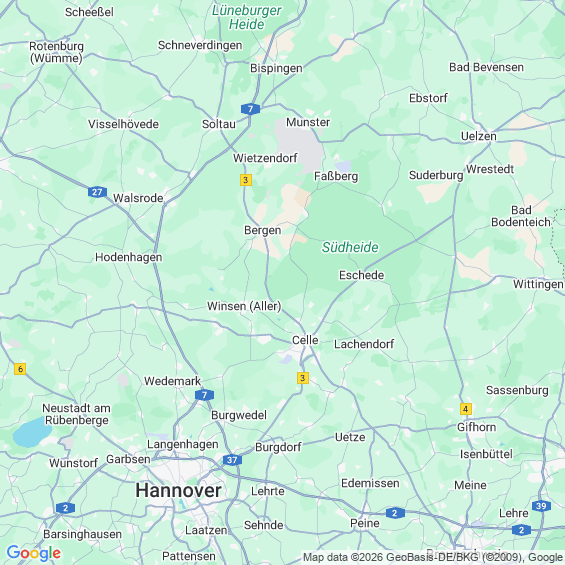Click the A7 shield near Wedemark
565x565 pixels.
(204, 395)
